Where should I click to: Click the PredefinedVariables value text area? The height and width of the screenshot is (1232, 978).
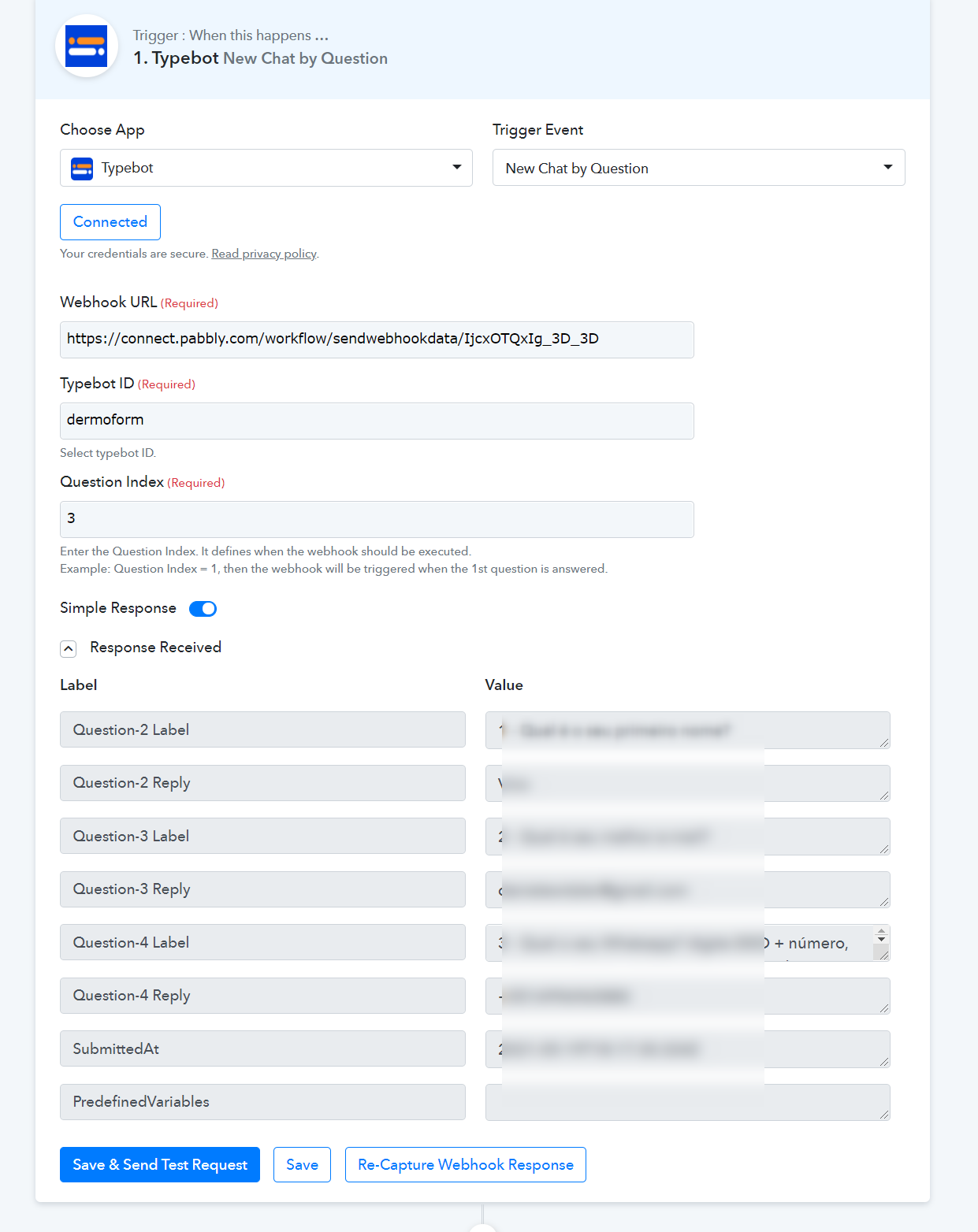[688, 1102]
